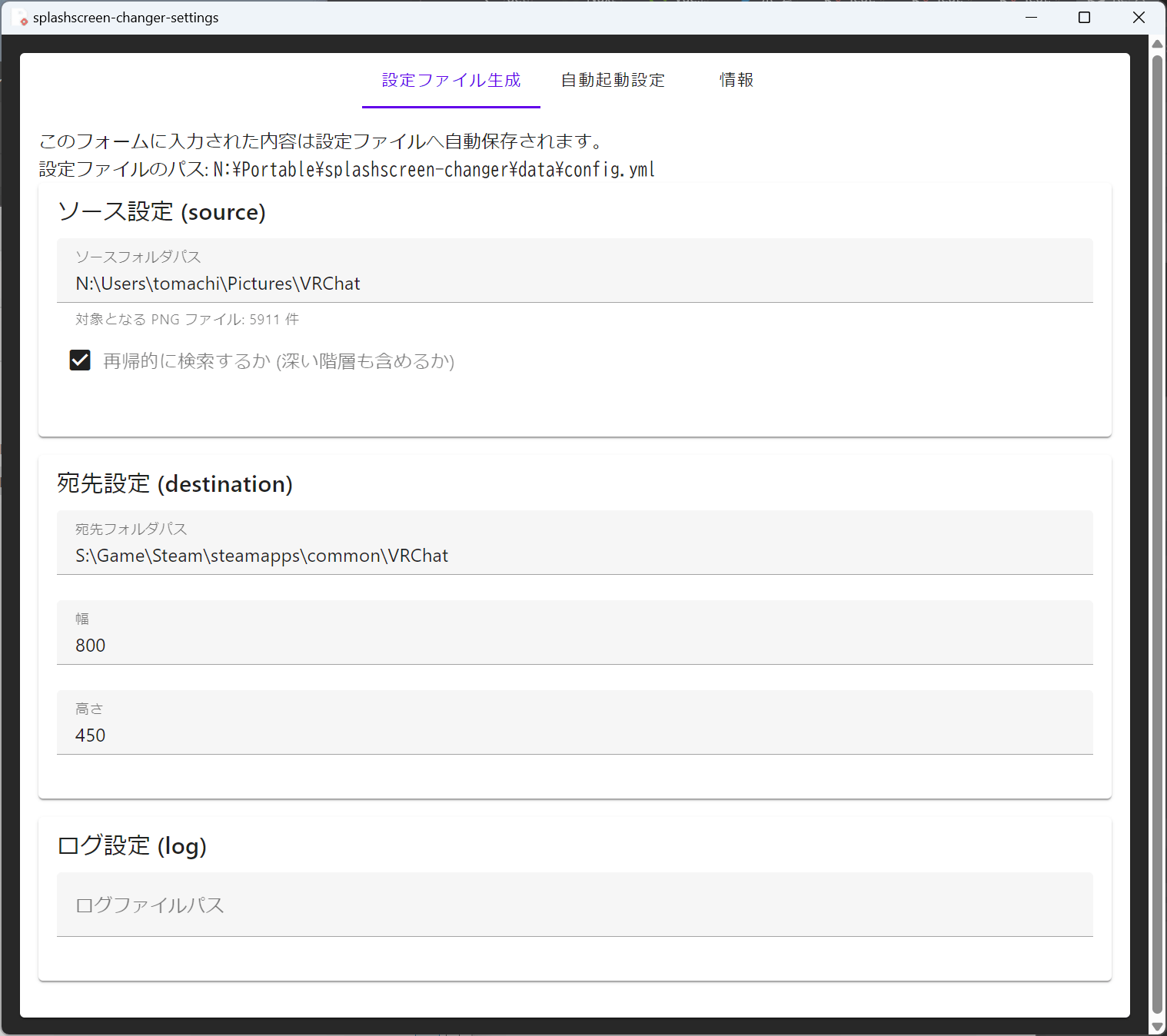Screen dimensions: 1167x1036
Task: Click the 設定ファイルのパス config.yml line
Action: [x=347, y=169]
